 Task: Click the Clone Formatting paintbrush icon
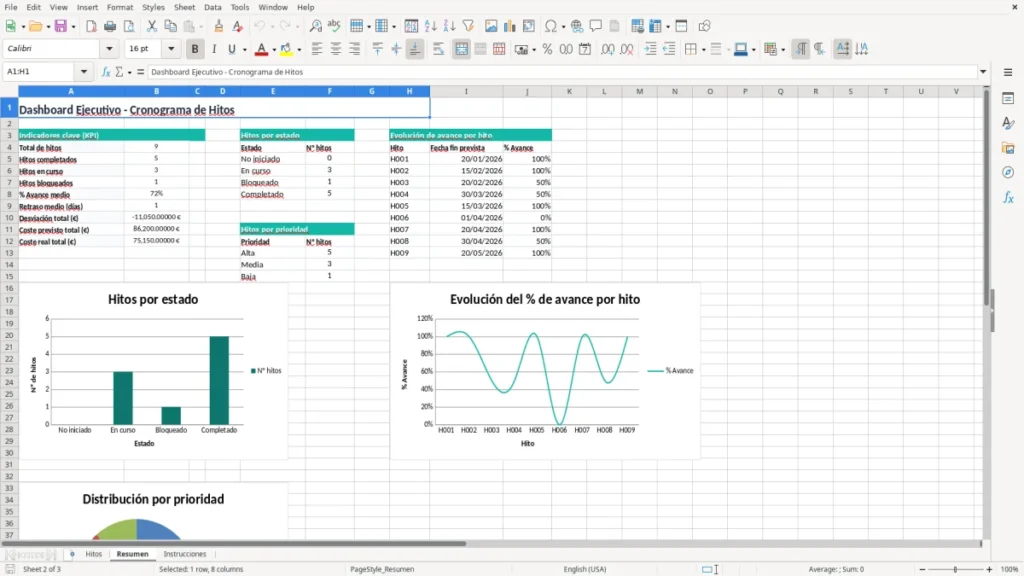(219, 26)
